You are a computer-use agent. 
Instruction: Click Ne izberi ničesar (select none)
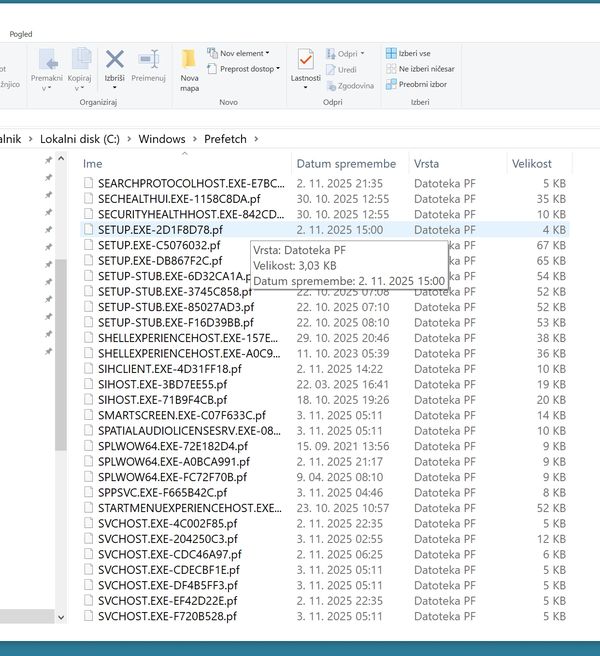pos(425,68)
